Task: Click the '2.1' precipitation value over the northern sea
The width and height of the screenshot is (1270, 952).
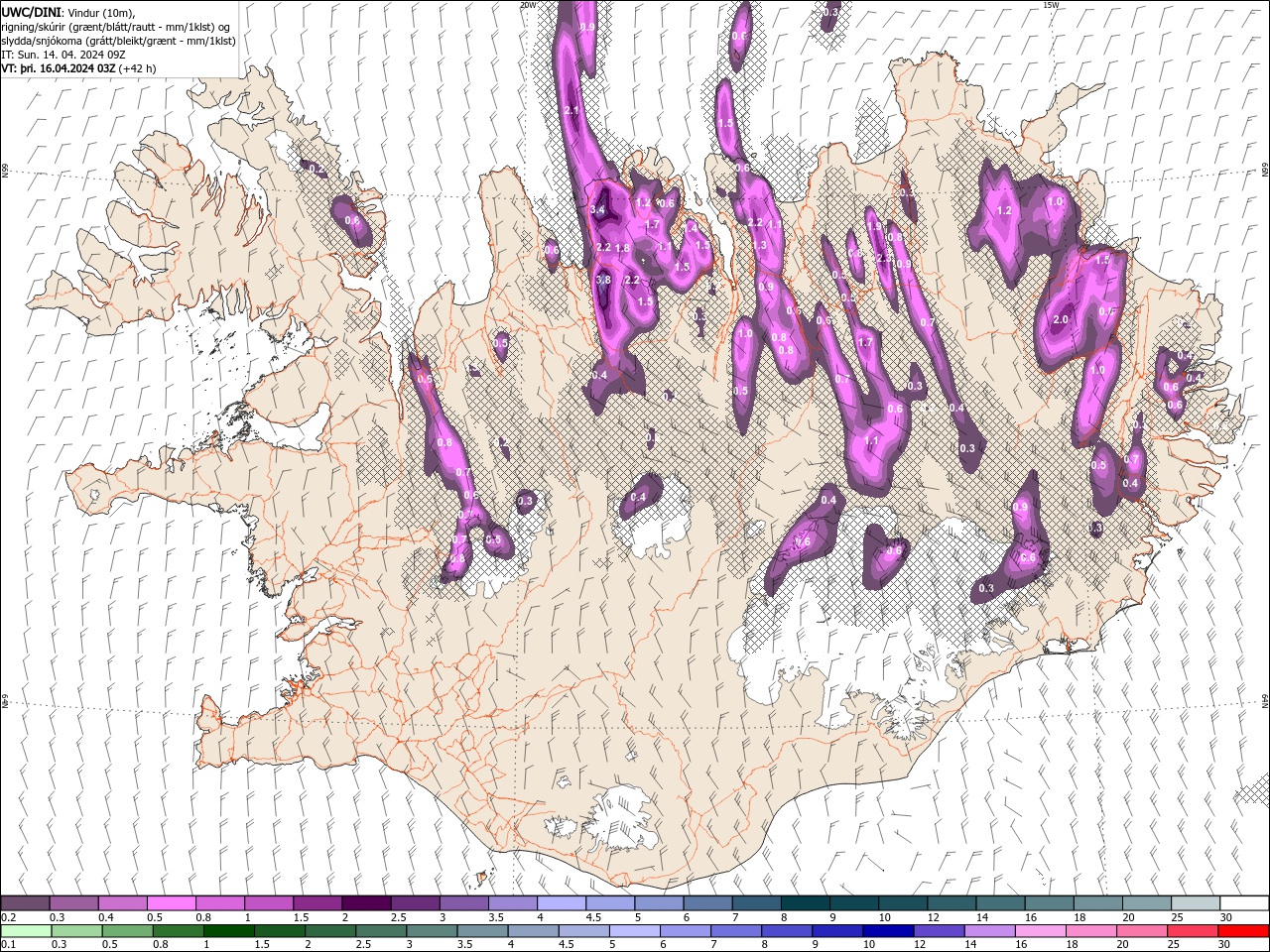Action: pyautogui.click(x=571, y=111)
